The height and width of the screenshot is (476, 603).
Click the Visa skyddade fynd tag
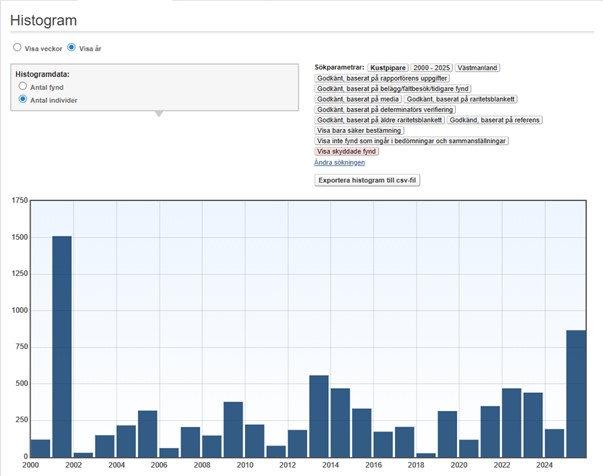(346, 151)
